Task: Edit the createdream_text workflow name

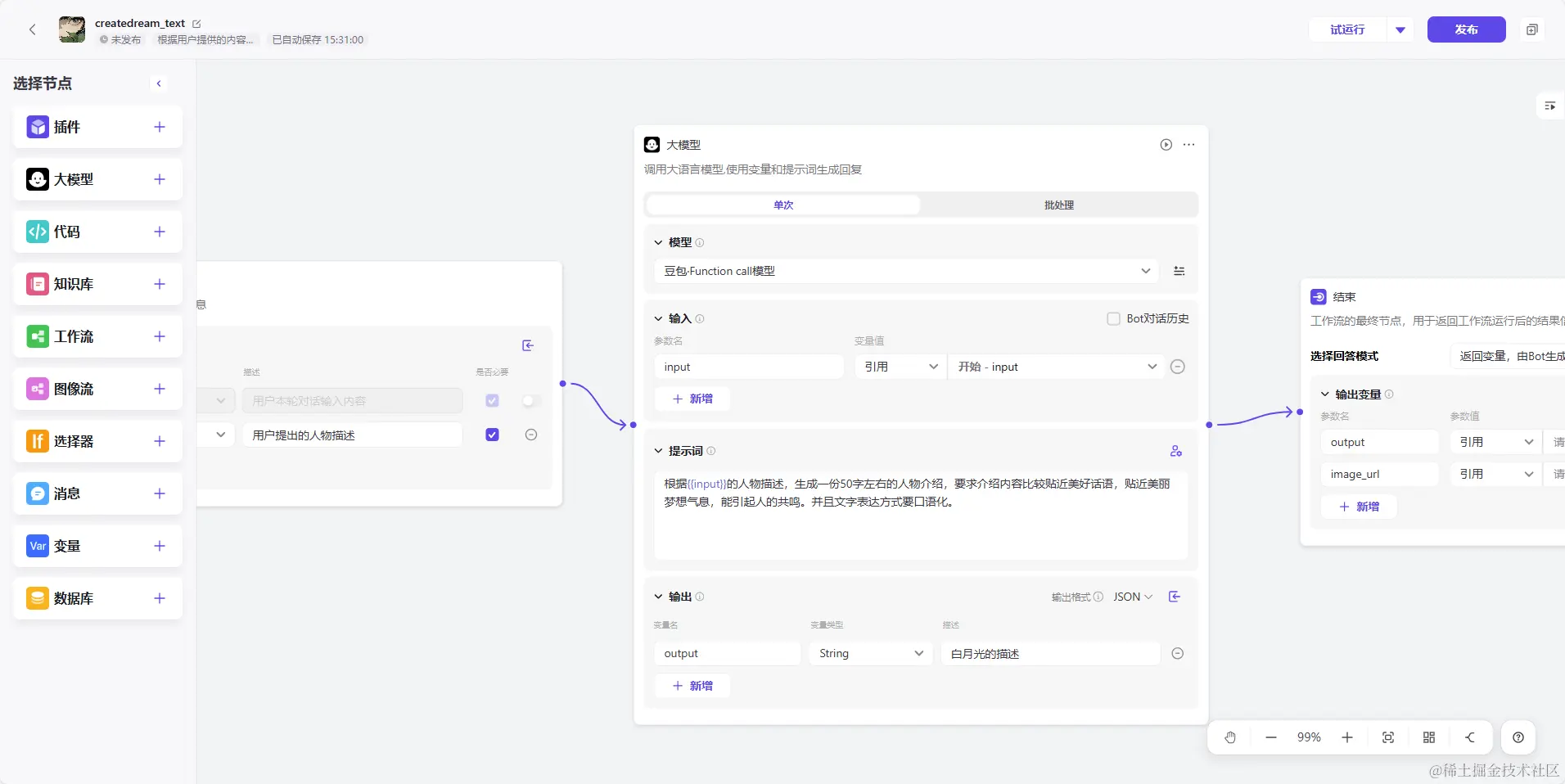Action: coord(196,24)
